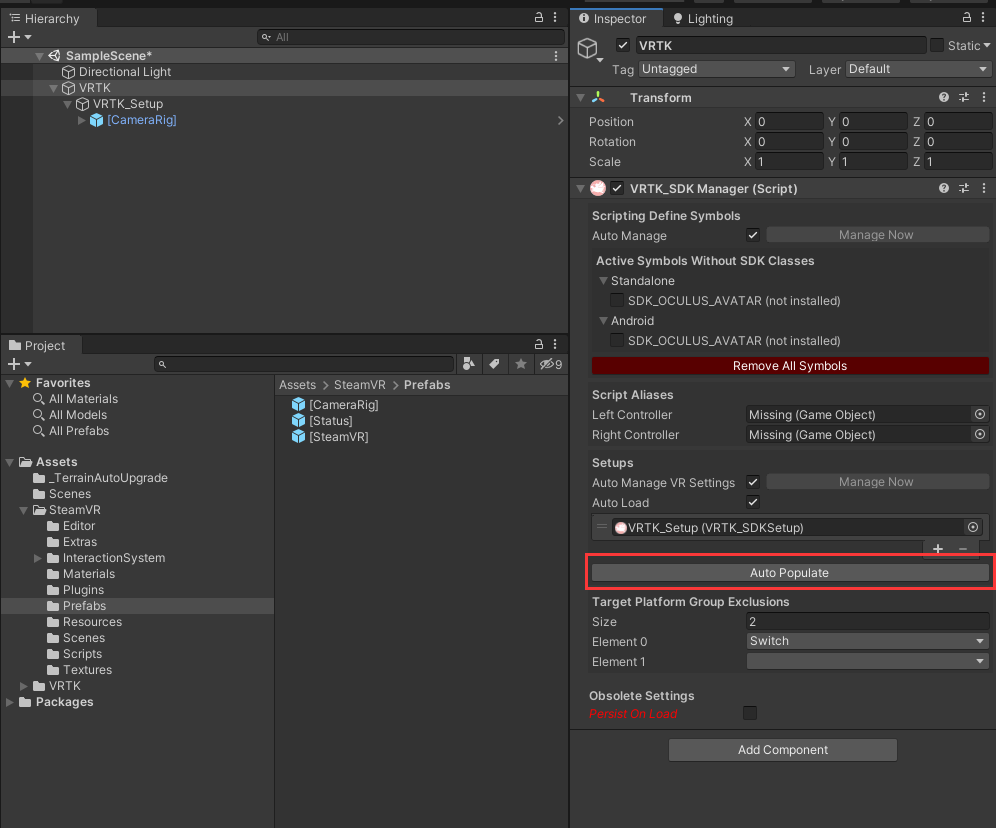Viewport: 996px width, 828px height.
Task: Add a new setup with plus button
Action: tap(938, 549)
